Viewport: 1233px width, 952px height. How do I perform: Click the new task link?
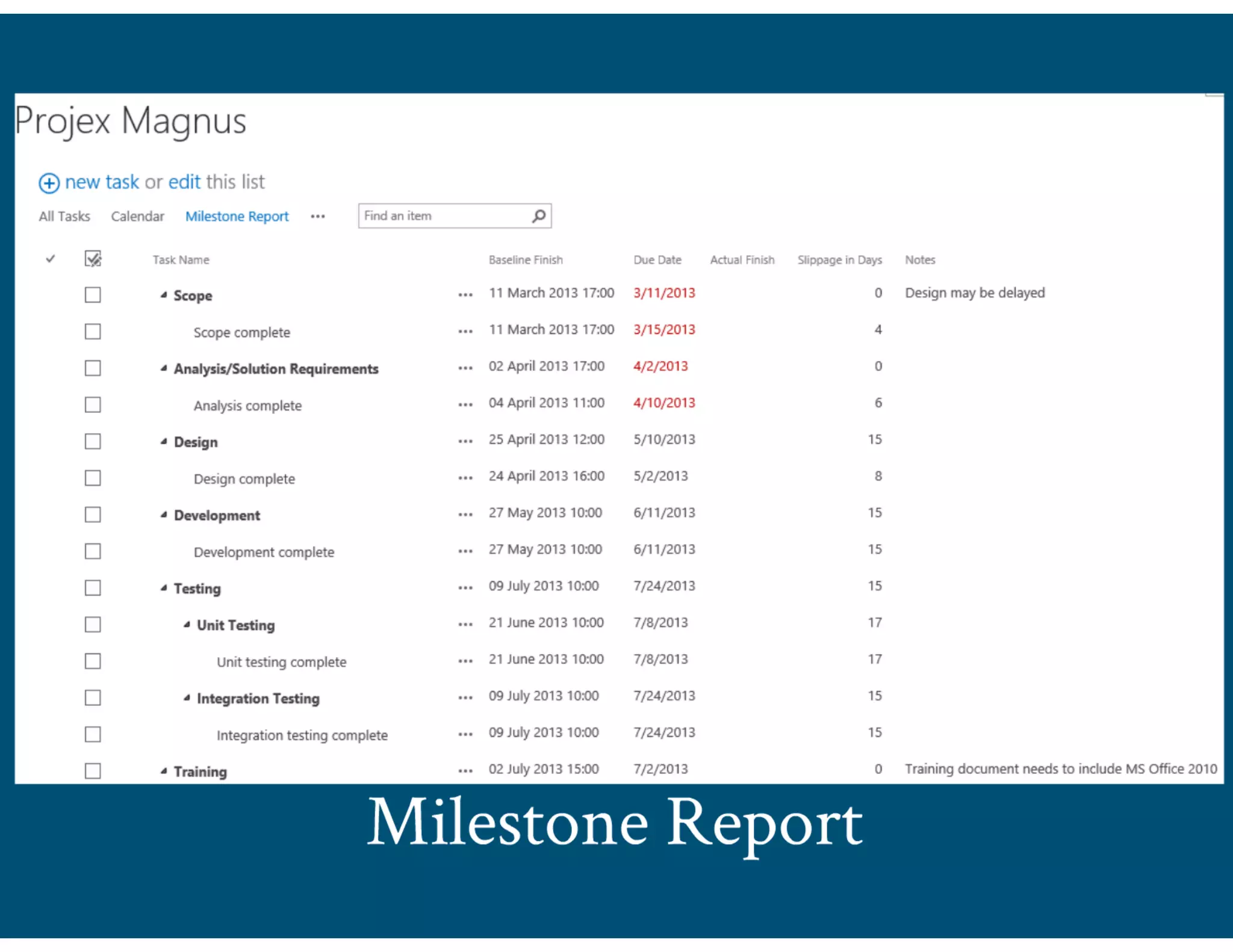(102, 182)
